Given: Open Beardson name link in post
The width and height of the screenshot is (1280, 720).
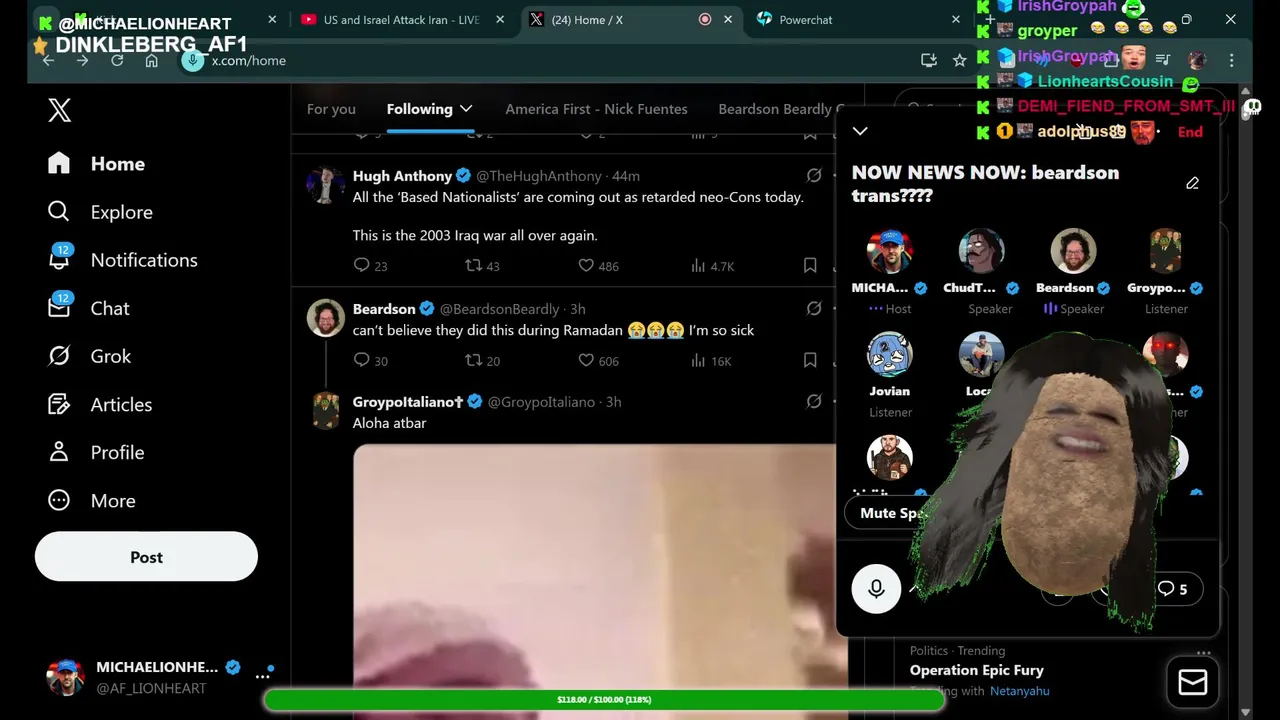Looking at the screenshot, I should pyautogui.click(x=384, y=309).
